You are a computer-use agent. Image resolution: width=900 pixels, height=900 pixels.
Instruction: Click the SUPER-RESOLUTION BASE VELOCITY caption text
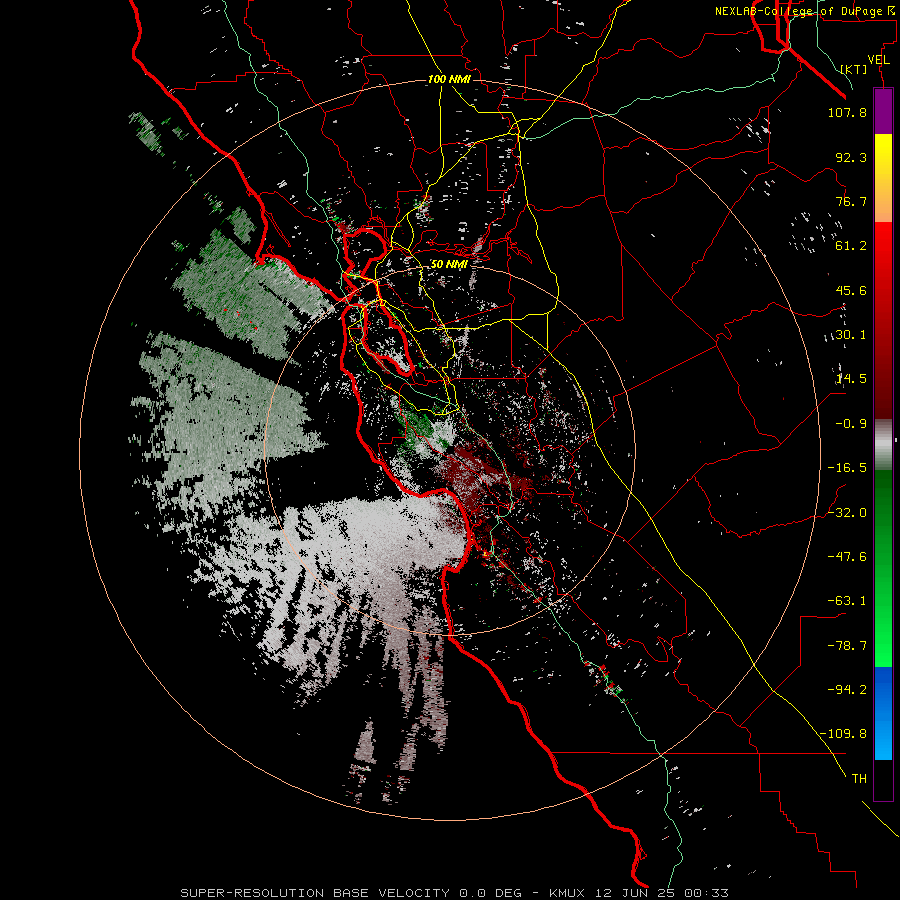pyautogui.click(x=315, y=893)
